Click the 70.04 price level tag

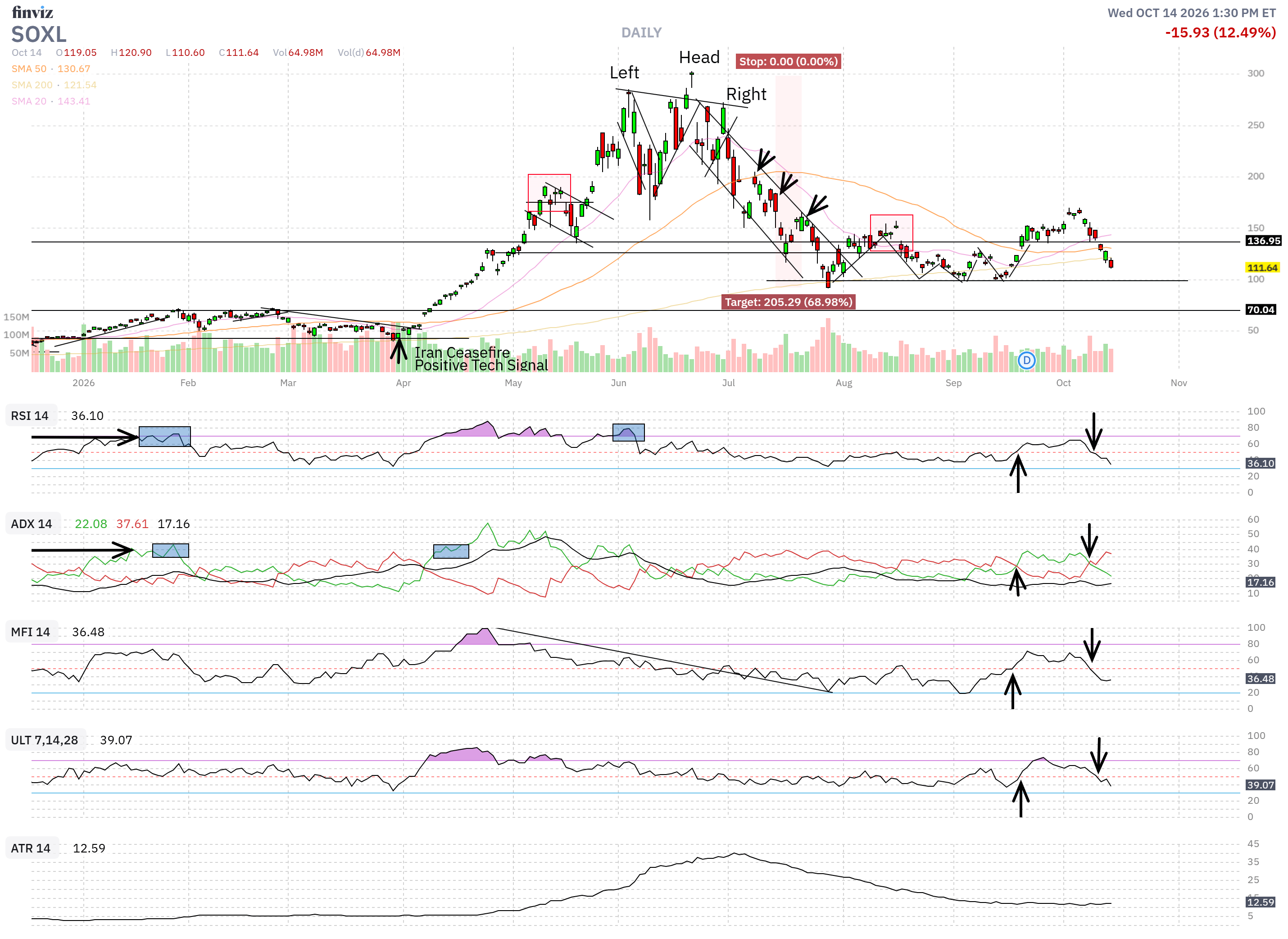coord(1261,310)
